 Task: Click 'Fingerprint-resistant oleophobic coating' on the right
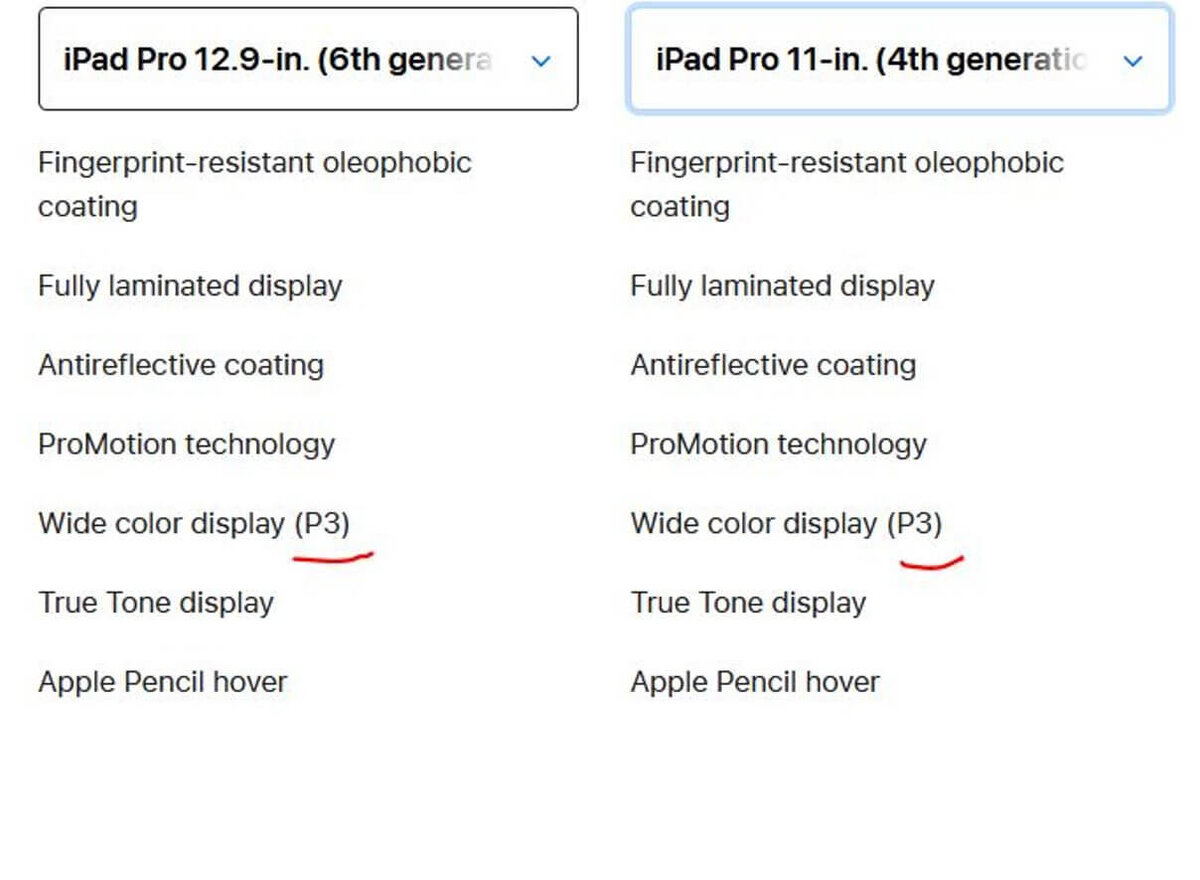(847, 184)
